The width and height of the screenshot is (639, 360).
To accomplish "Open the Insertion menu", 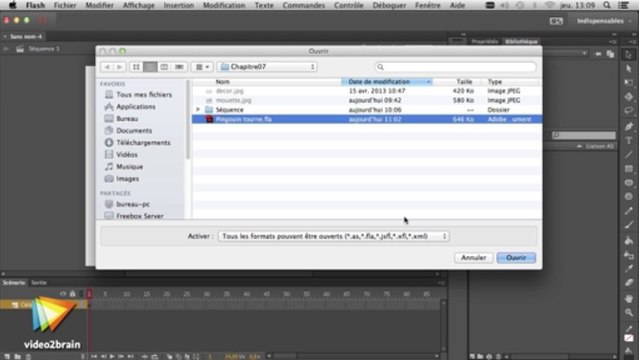I will pyautogui.click(x=178, y=5).
